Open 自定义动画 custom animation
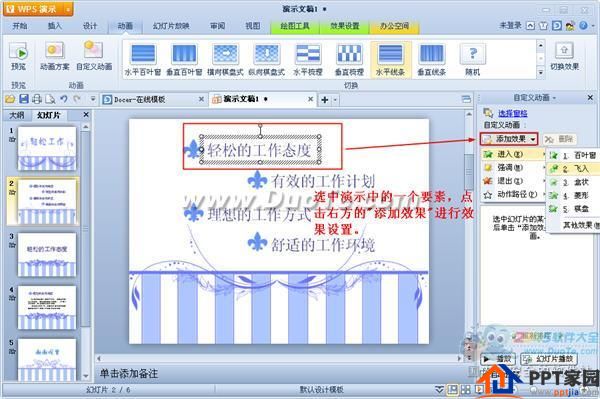 point(94,56)
